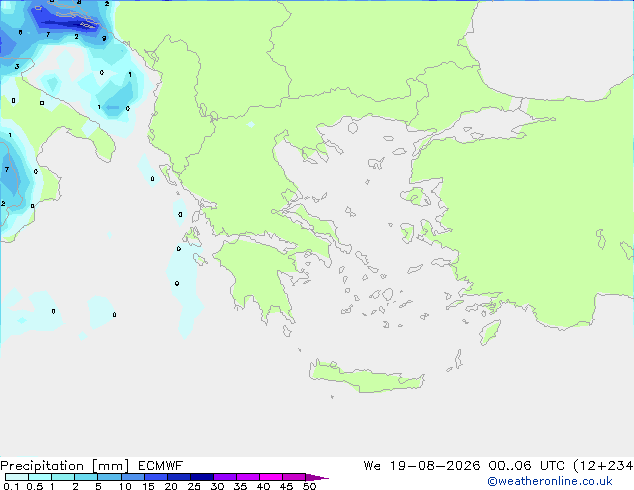Click the legend label 30
634x490 pixels.
(217, 486)
